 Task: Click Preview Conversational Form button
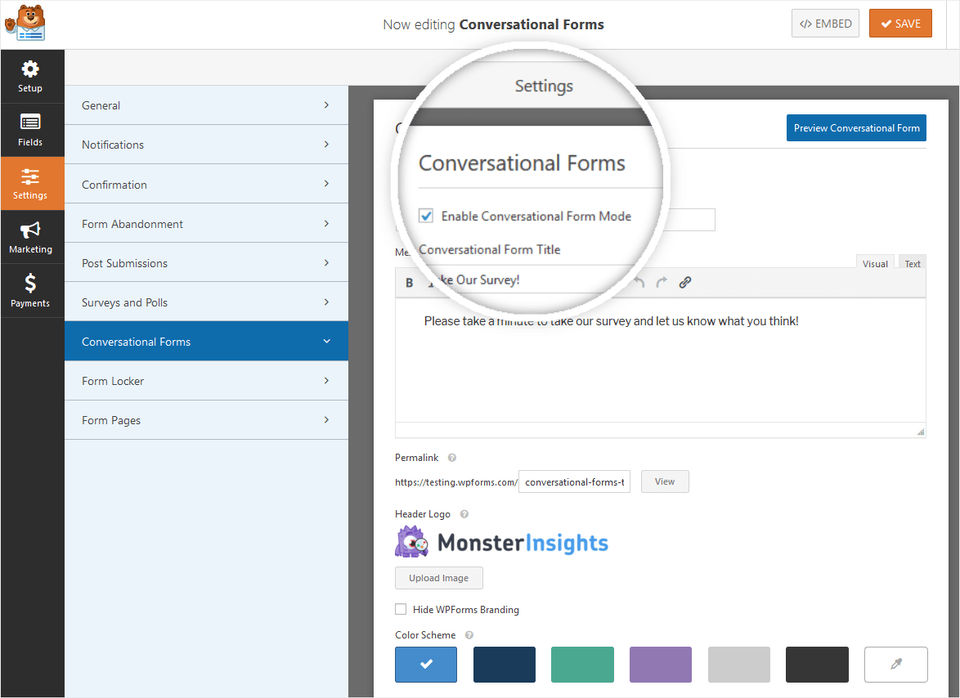[856, 128]
